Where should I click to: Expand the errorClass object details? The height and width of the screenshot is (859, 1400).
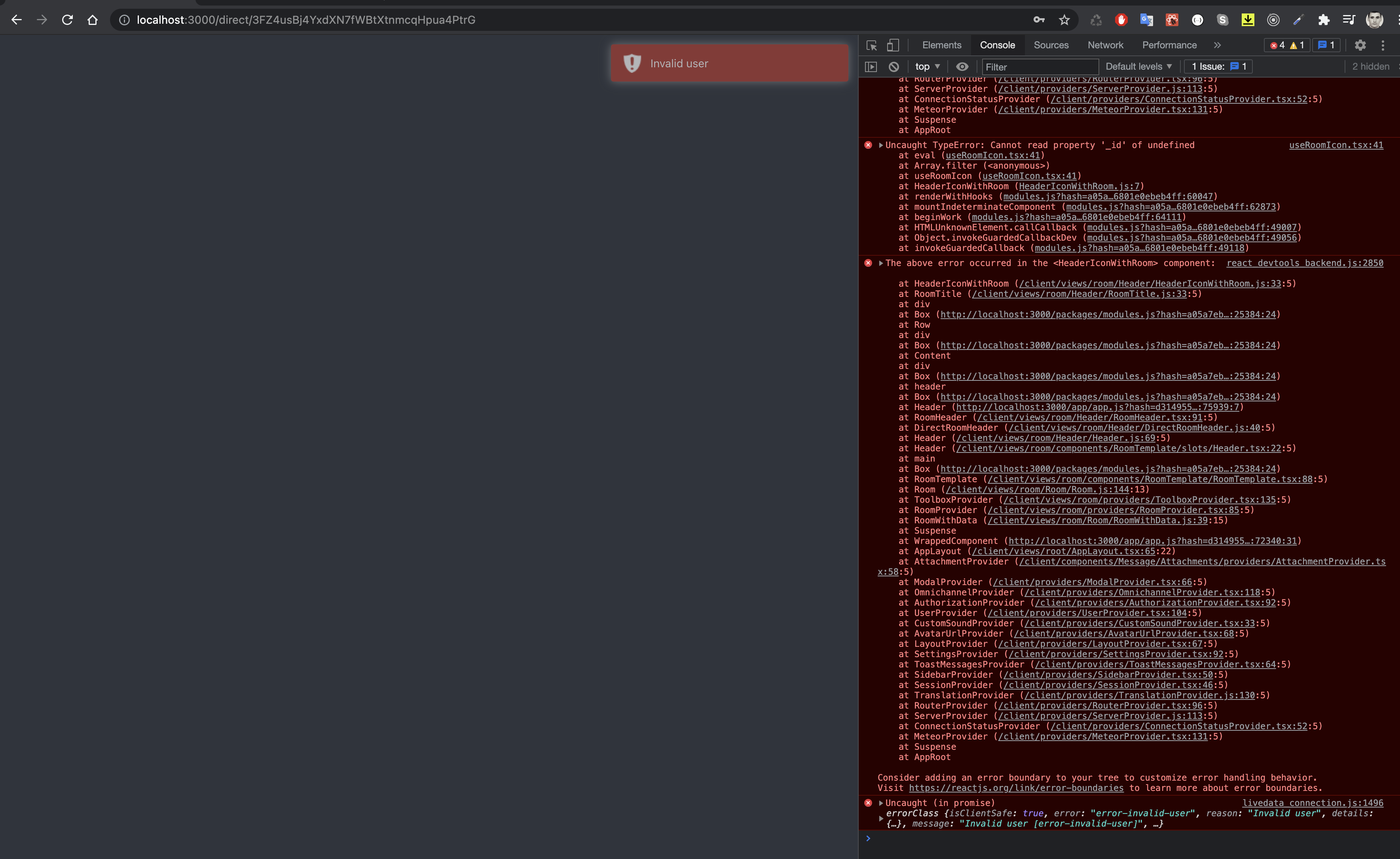click(x=881, y=819)
